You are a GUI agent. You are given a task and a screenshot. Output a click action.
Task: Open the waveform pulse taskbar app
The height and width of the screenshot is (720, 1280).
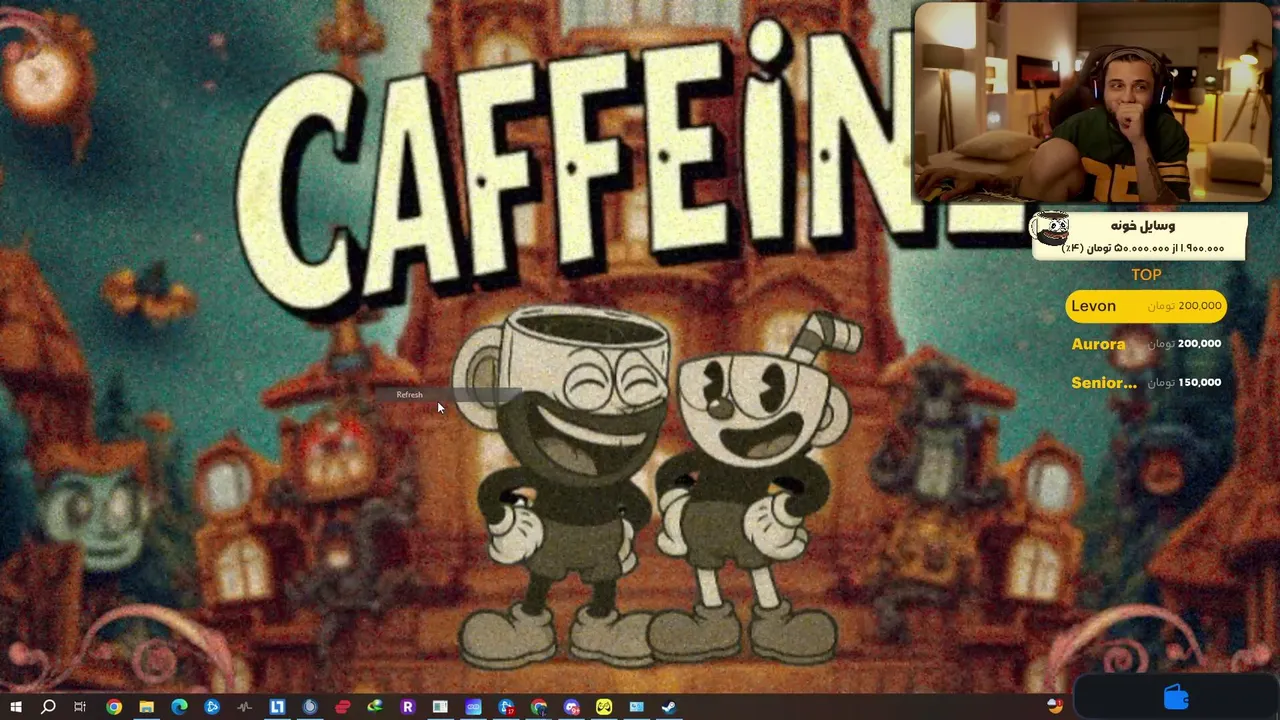tap(244, 707)
